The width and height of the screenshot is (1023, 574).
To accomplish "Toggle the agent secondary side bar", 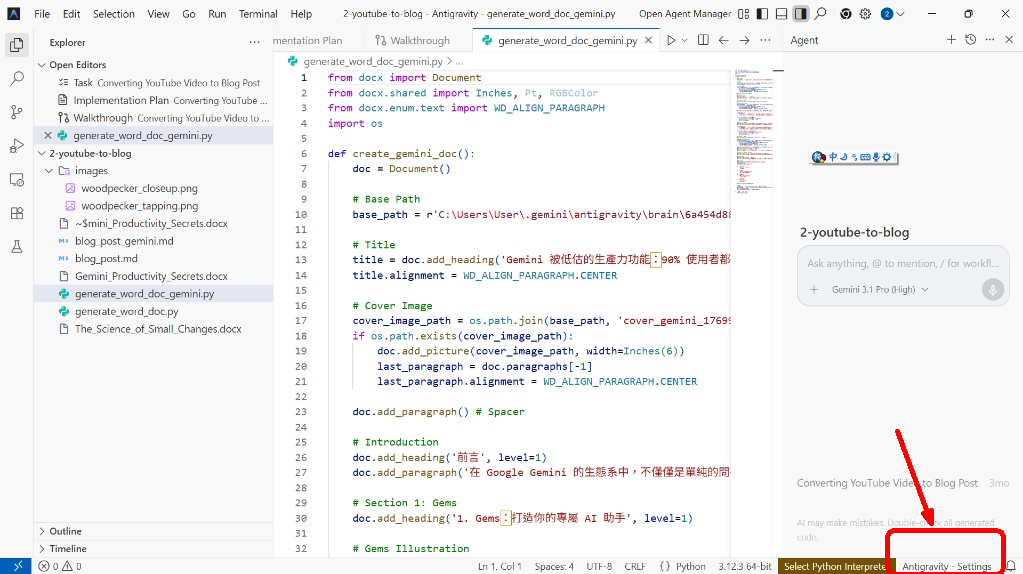I will 801,14.
